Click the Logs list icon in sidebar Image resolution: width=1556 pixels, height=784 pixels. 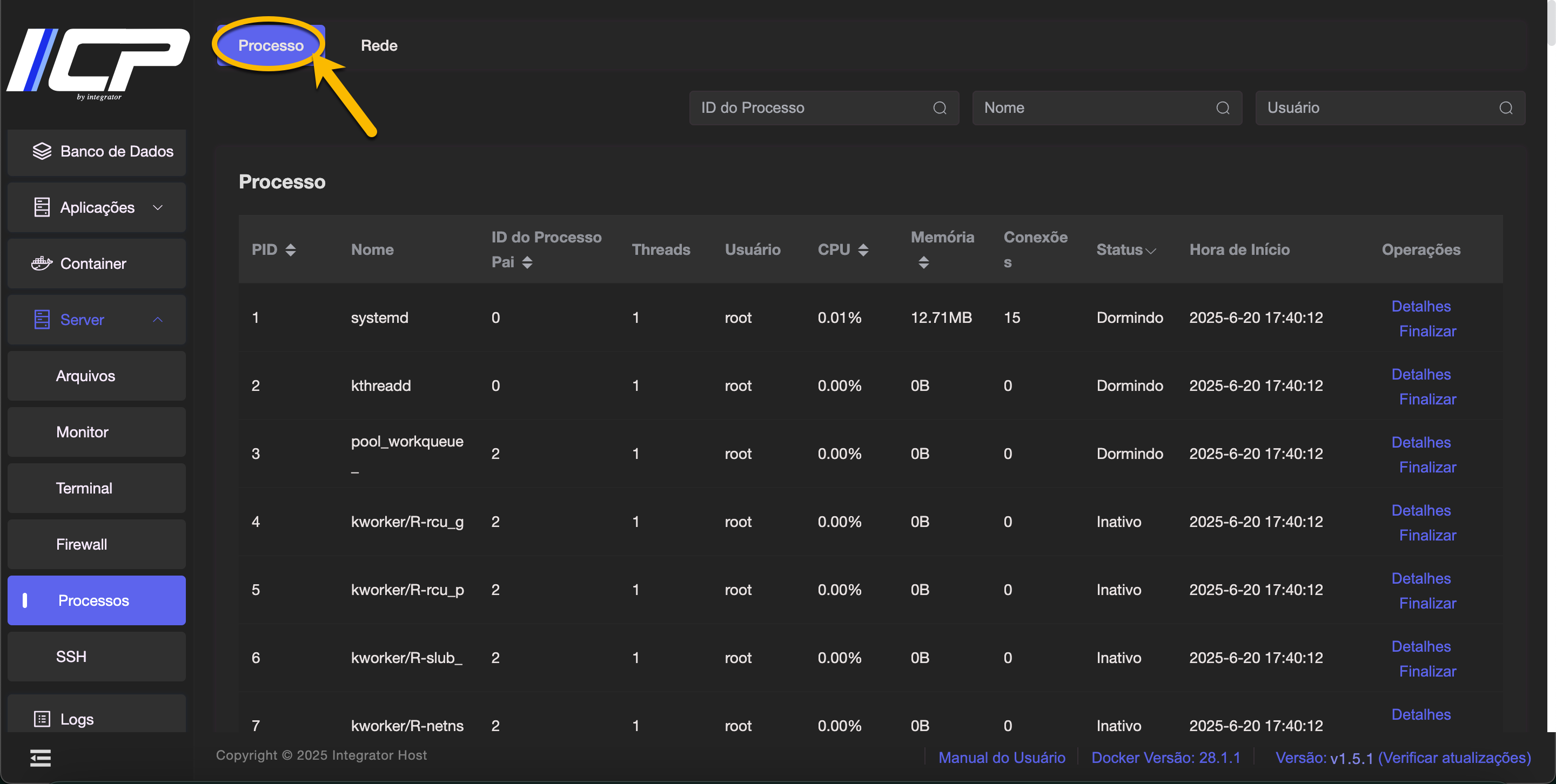42,719
